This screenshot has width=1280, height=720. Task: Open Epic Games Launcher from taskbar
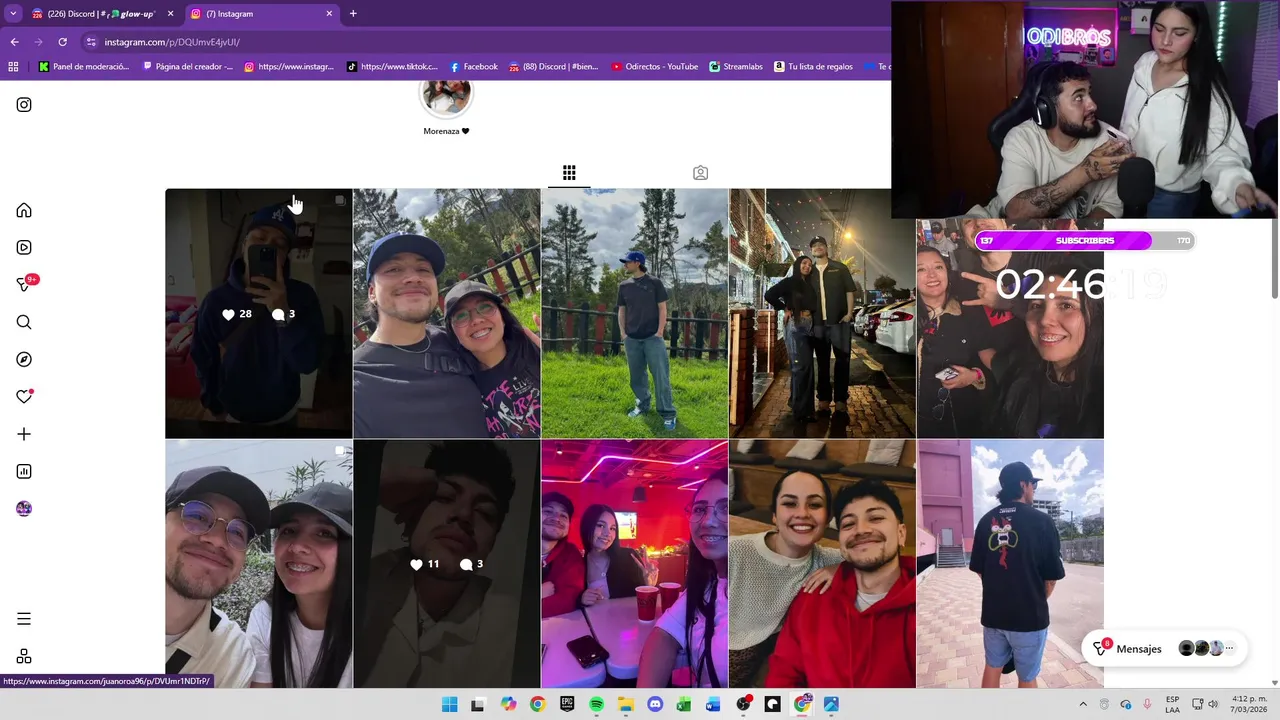[567, 704]
